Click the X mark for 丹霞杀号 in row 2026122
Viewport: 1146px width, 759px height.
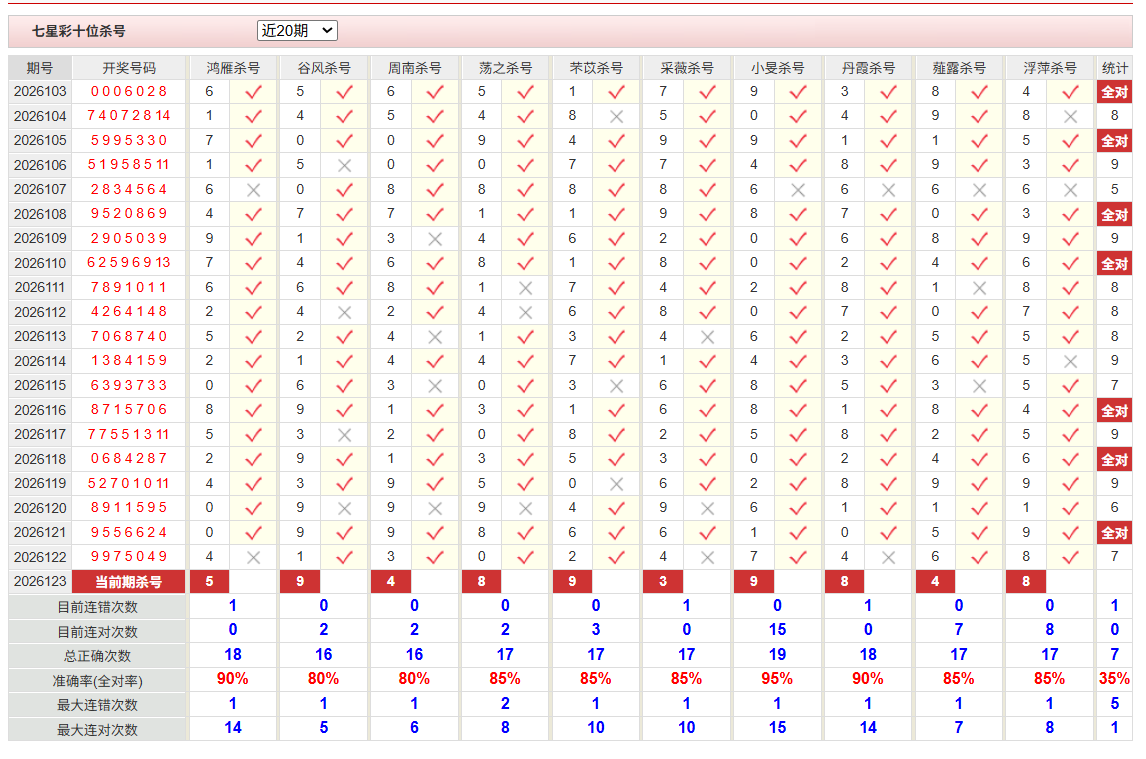[x=889, y=557]
